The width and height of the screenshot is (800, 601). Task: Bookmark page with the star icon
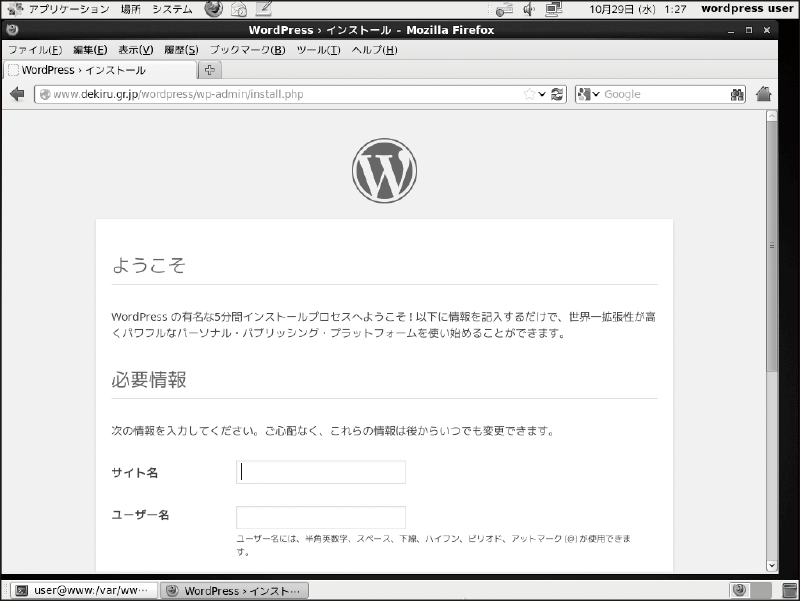pos(530,94)
